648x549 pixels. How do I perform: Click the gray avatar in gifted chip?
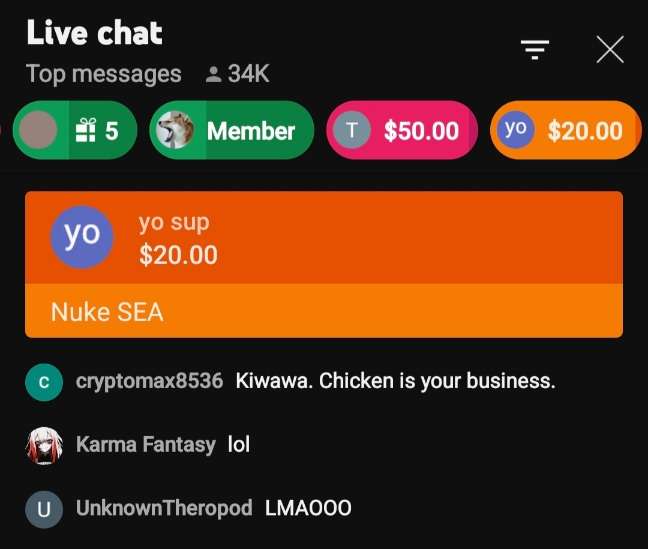38,130
